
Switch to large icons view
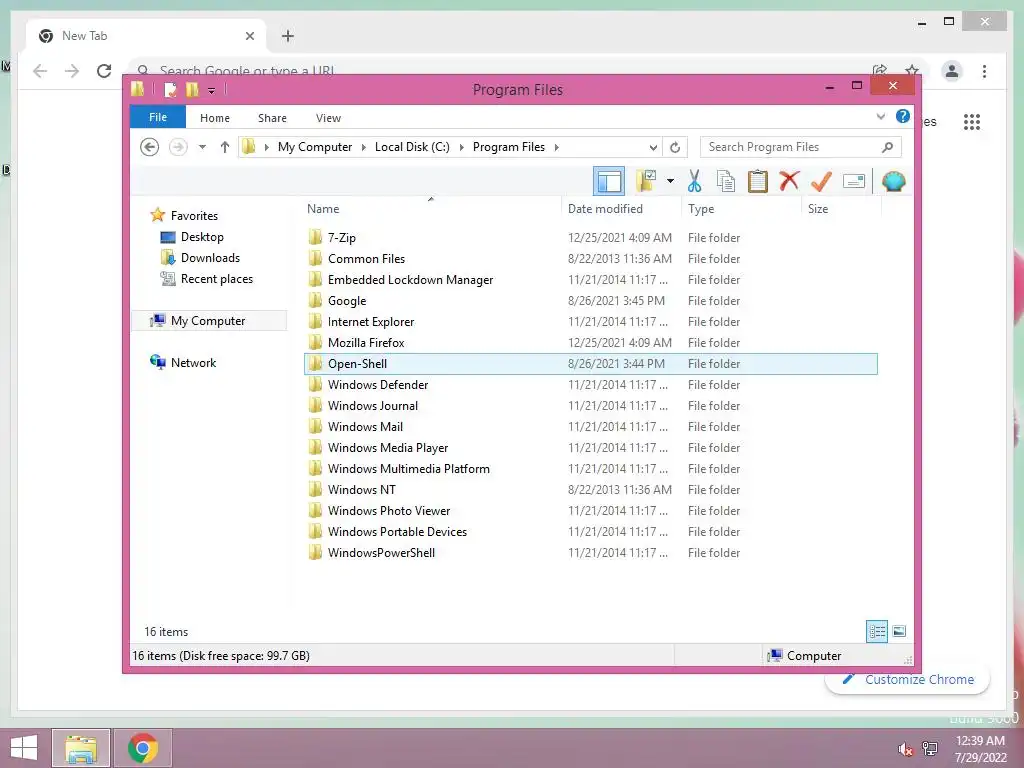point(899,631)
